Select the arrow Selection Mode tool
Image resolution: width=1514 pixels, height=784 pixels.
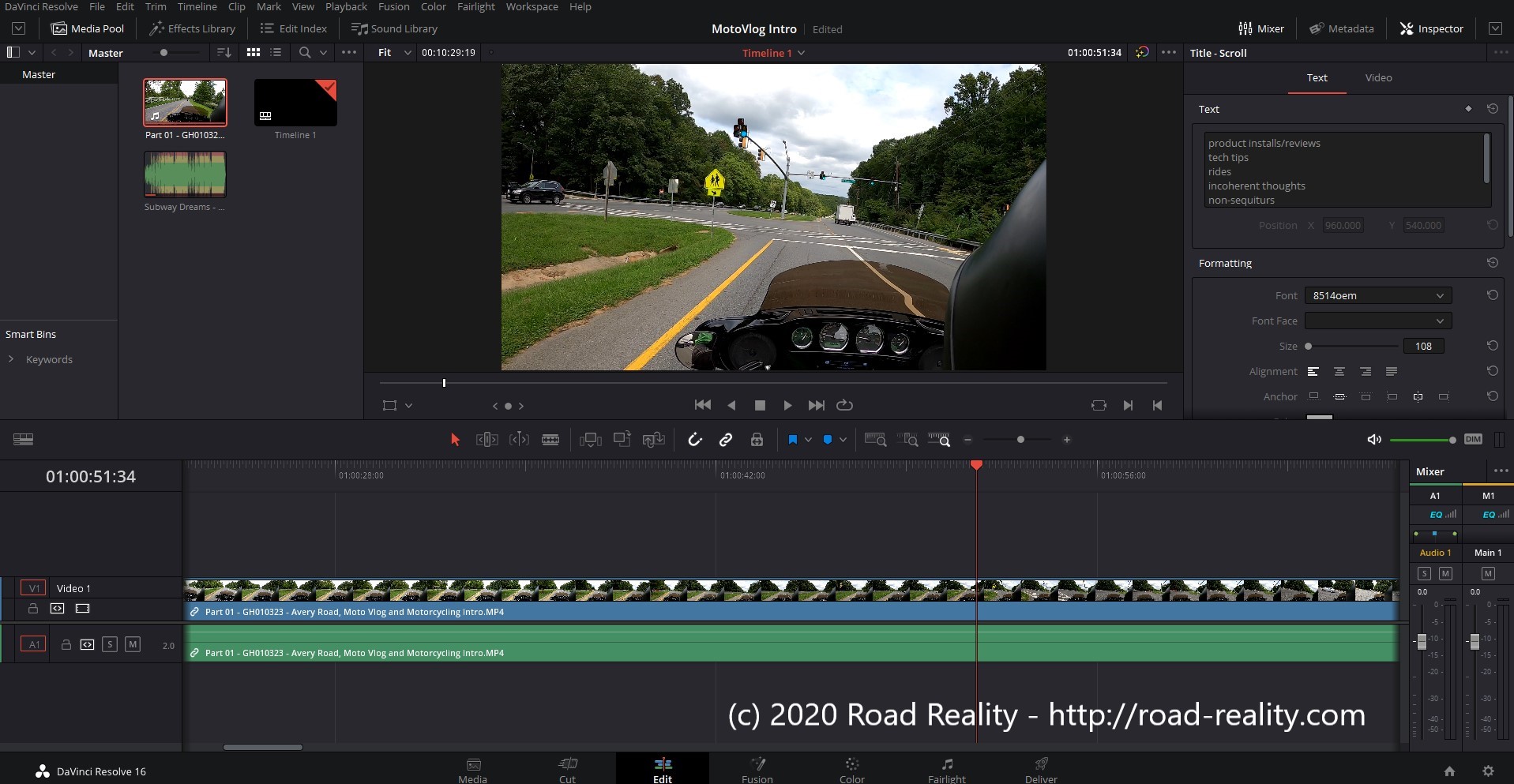coord(455,440)
